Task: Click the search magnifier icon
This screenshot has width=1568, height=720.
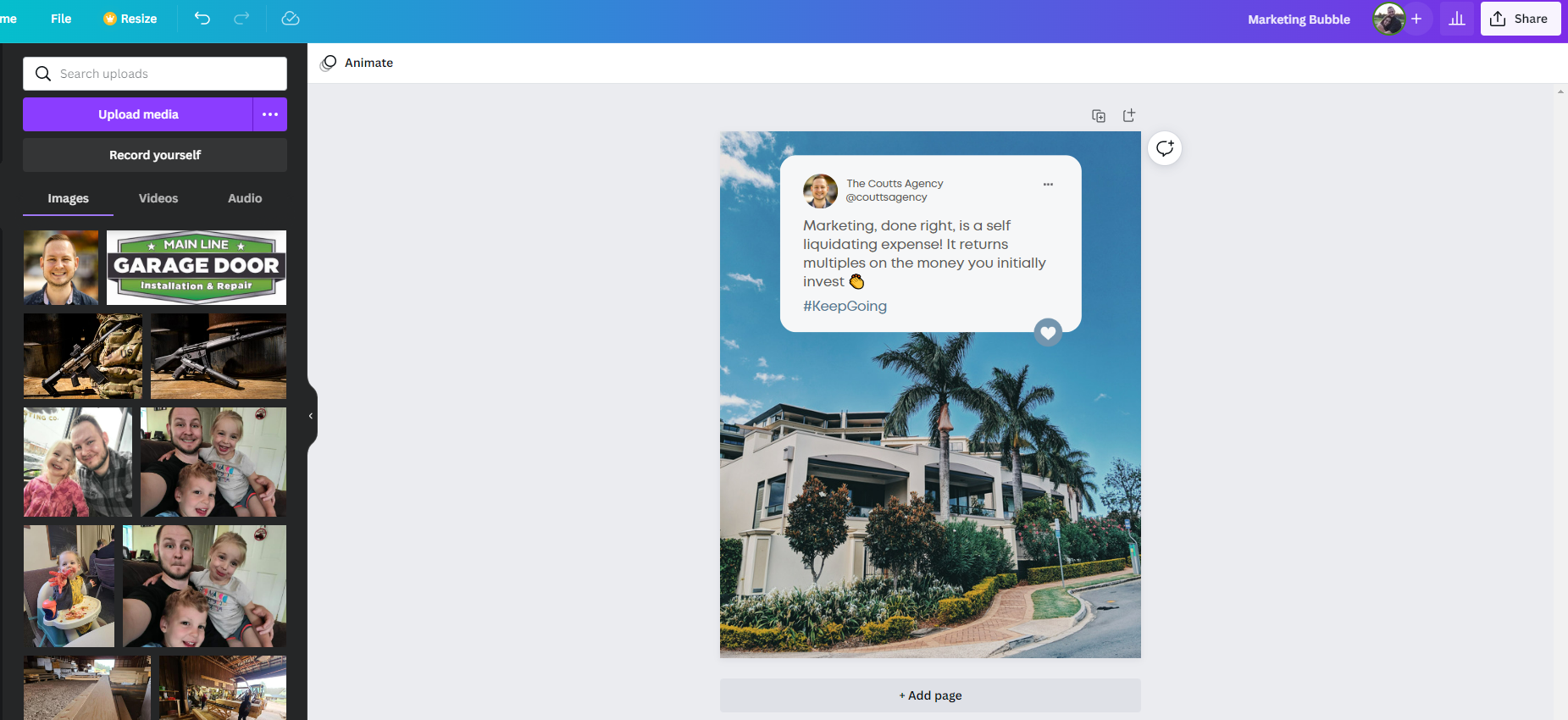Action: (43, 74)
